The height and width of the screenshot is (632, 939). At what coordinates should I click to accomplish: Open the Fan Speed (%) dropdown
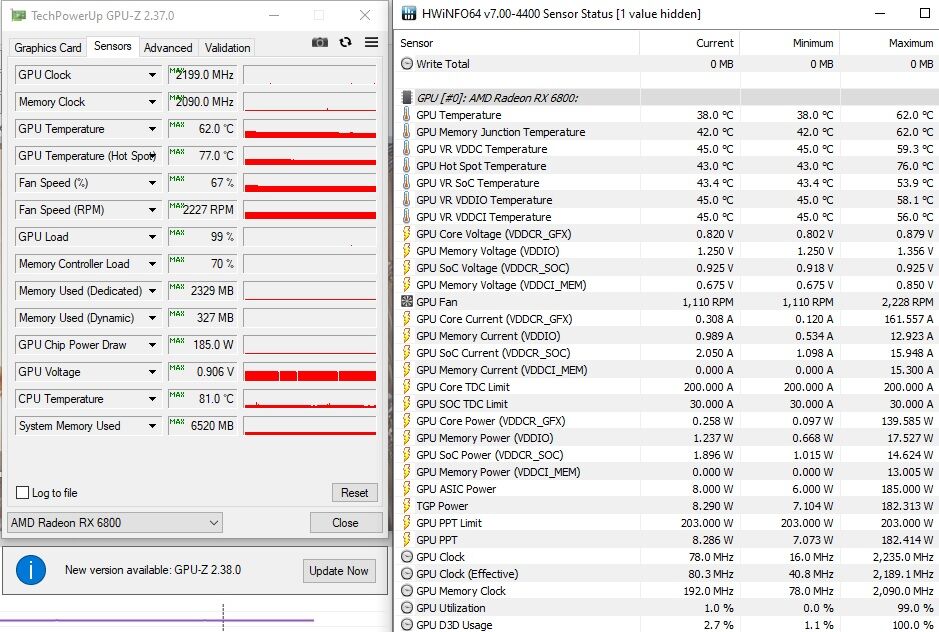pos(152,183)
